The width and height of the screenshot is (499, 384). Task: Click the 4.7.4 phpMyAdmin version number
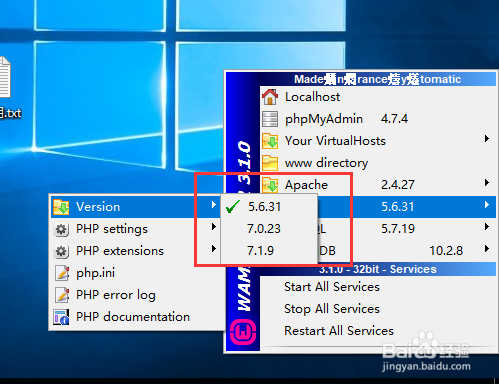(394, 119)
